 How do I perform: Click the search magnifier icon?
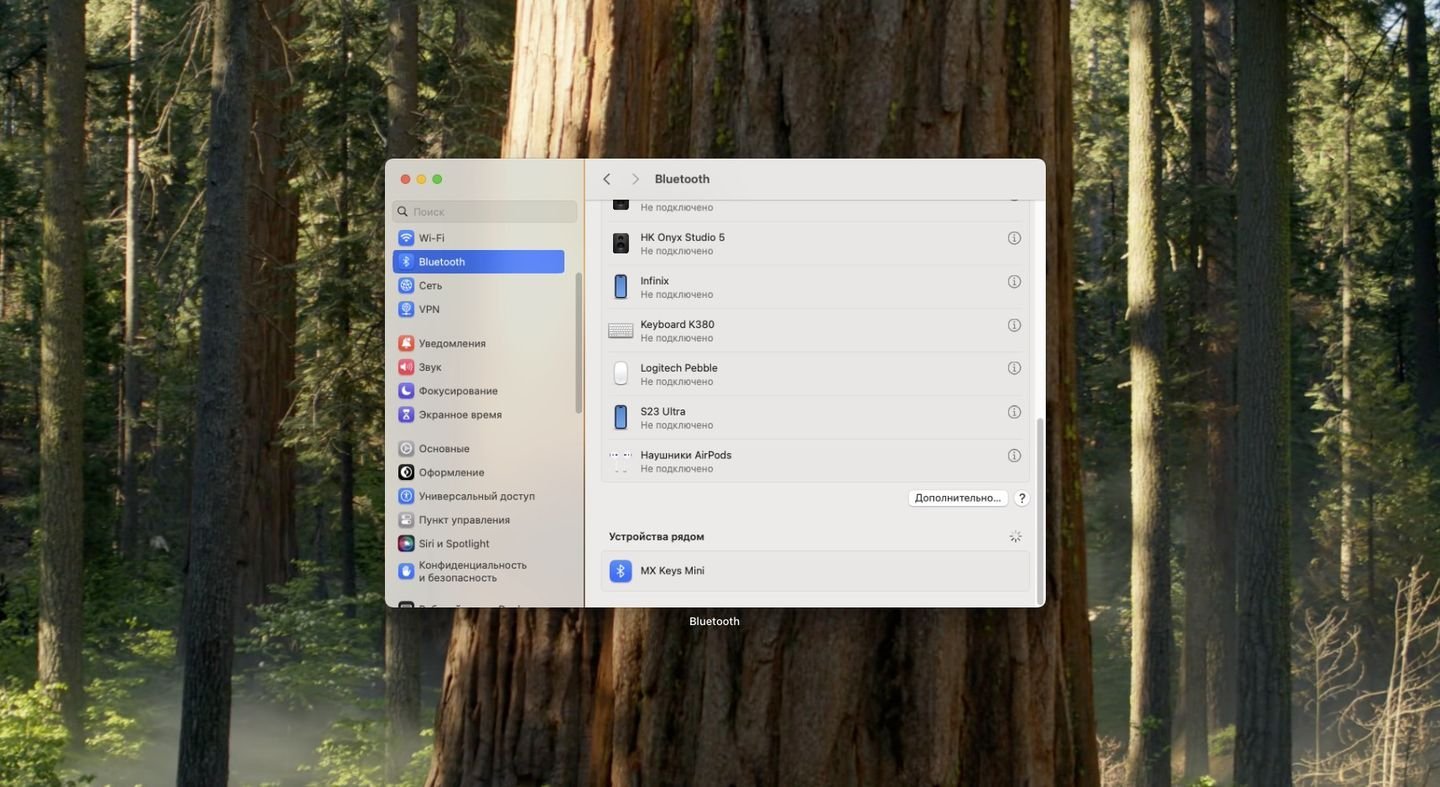click(x=403, y=212)
